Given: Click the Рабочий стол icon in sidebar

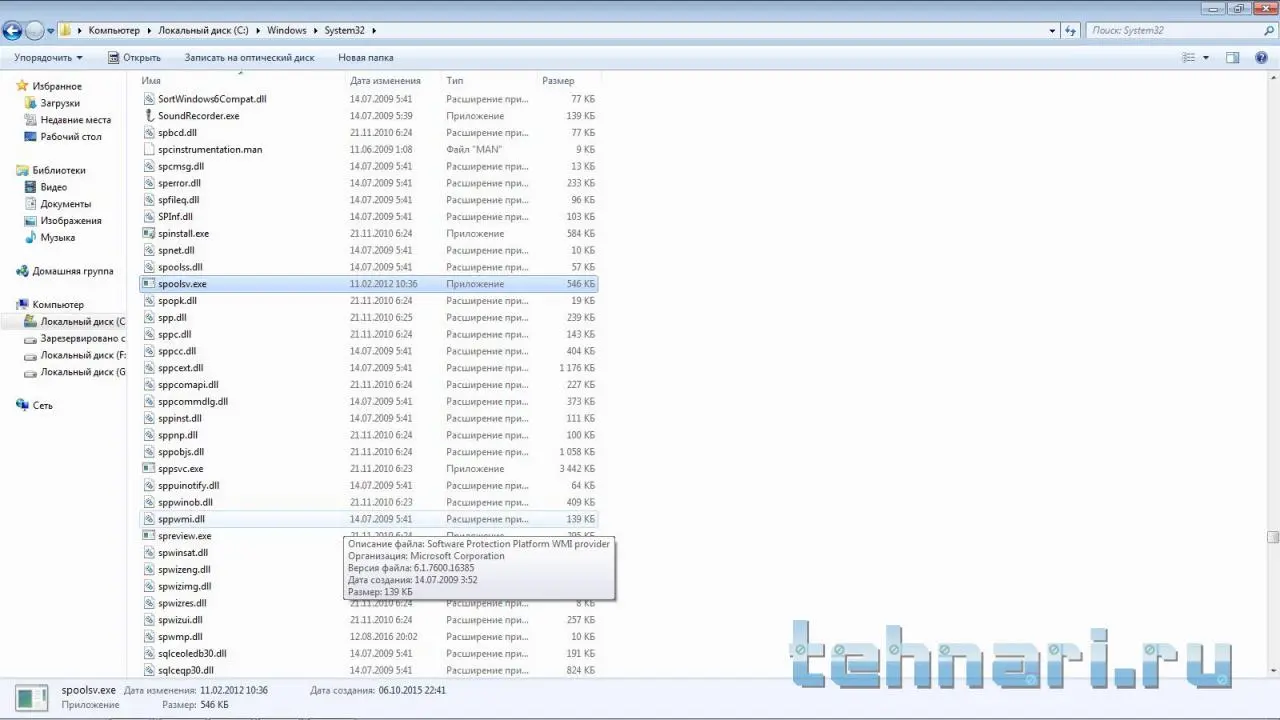Looking at the screenshot, I should coord(31,137).
